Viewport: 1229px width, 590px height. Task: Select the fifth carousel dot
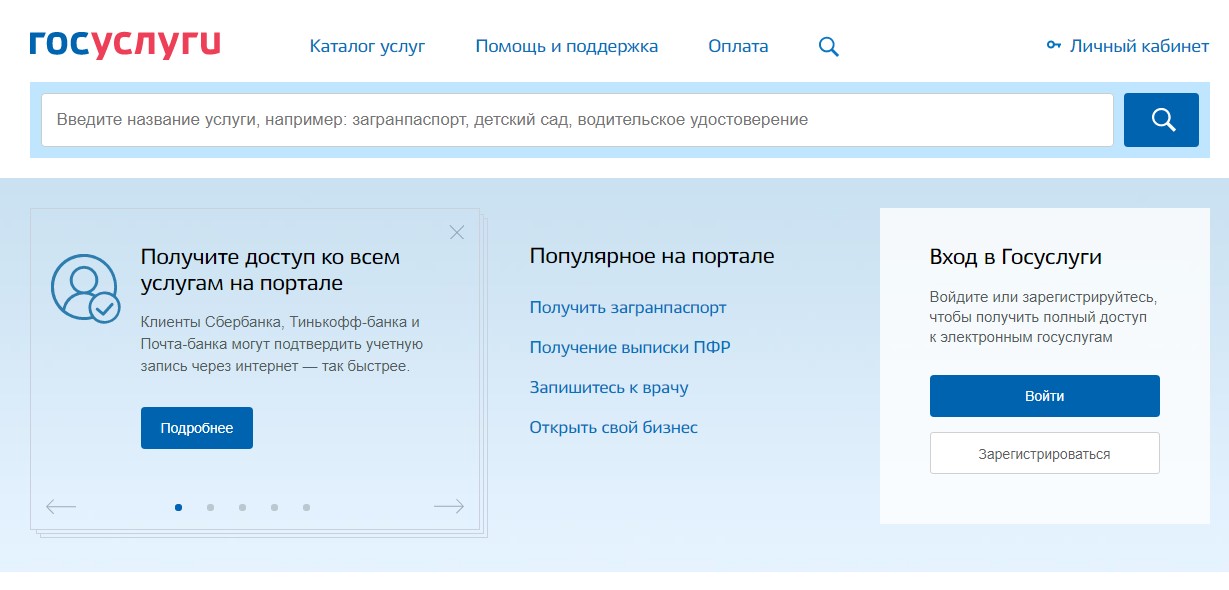point(306,507)
